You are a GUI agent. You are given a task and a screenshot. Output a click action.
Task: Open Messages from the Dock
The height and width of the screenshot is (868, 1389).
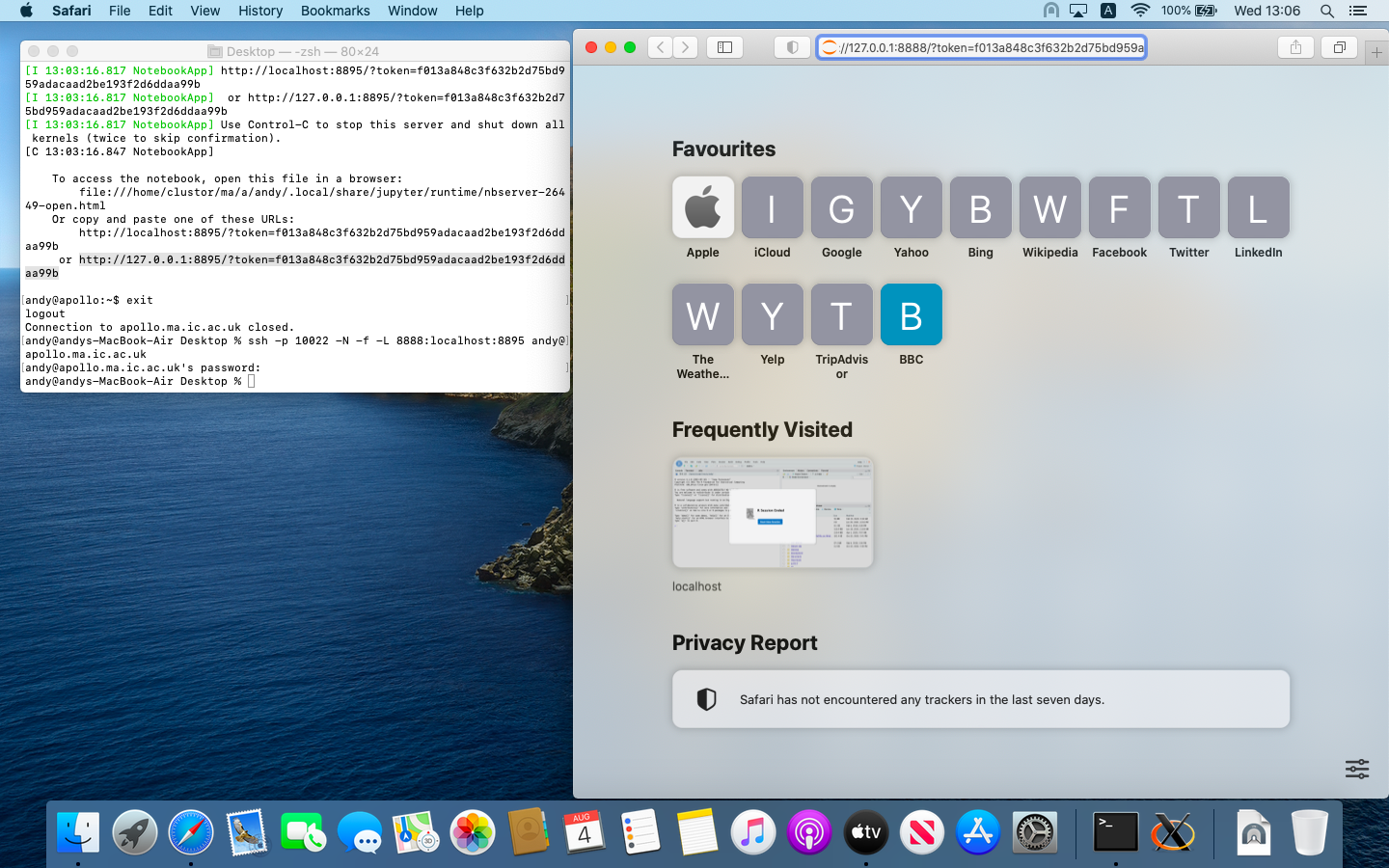(360, 832)
